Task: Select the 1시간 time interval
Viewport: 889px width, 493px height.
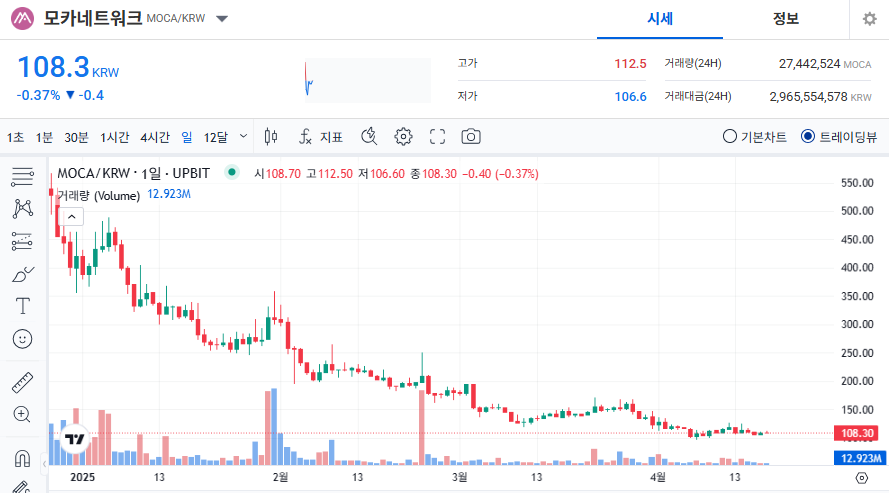Action: [x=115, y=137]
